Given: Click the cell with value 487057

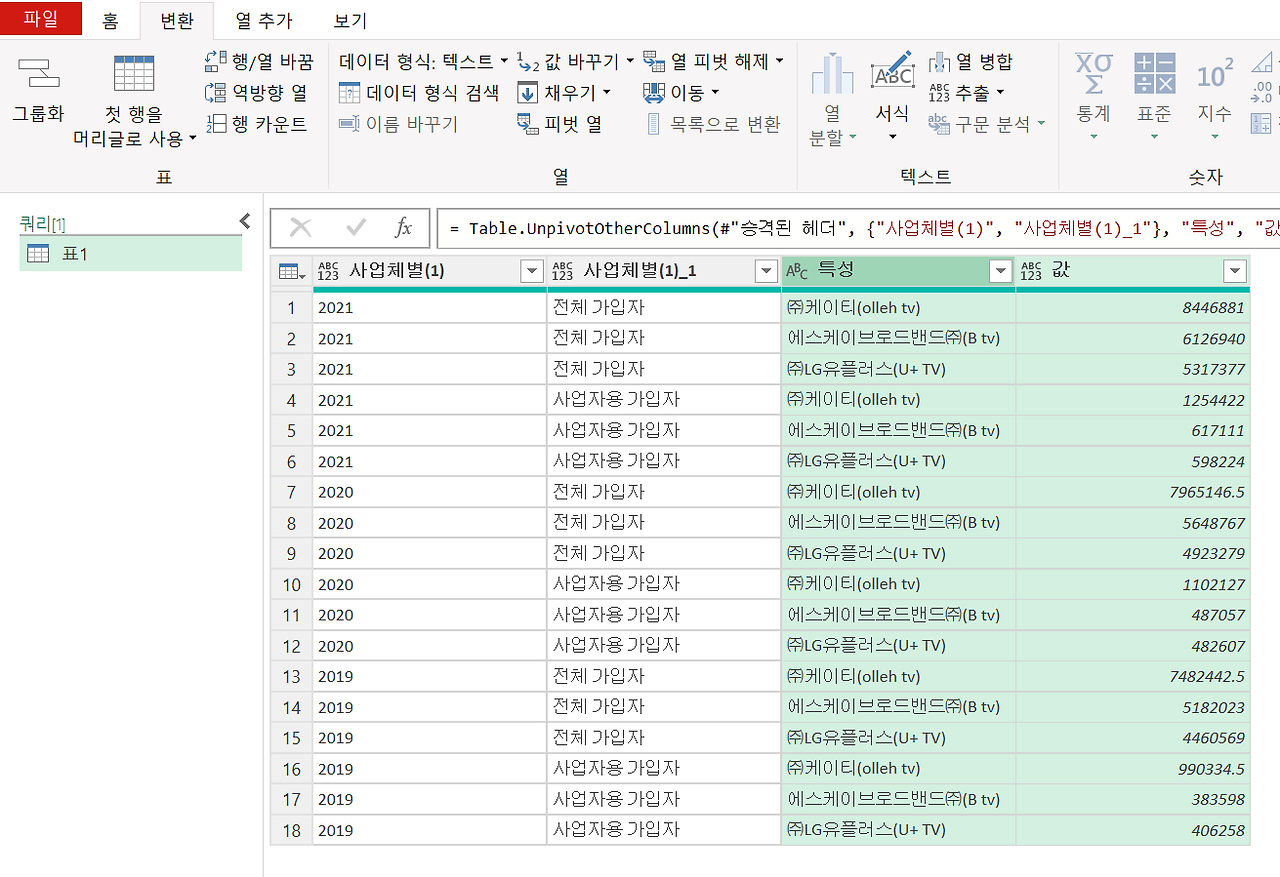Looking at the screenshot, I should 1133,615.
